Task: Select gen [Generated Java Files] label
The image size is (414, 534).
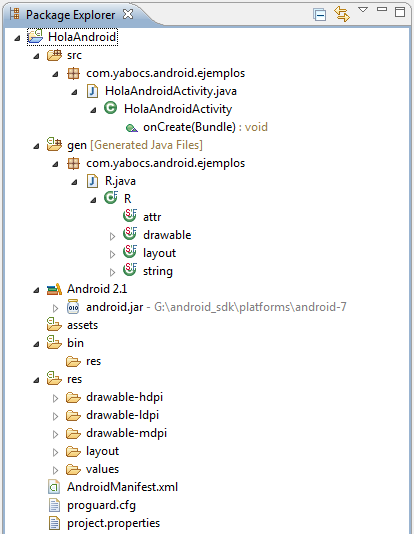Action: (x=135, y=145)
